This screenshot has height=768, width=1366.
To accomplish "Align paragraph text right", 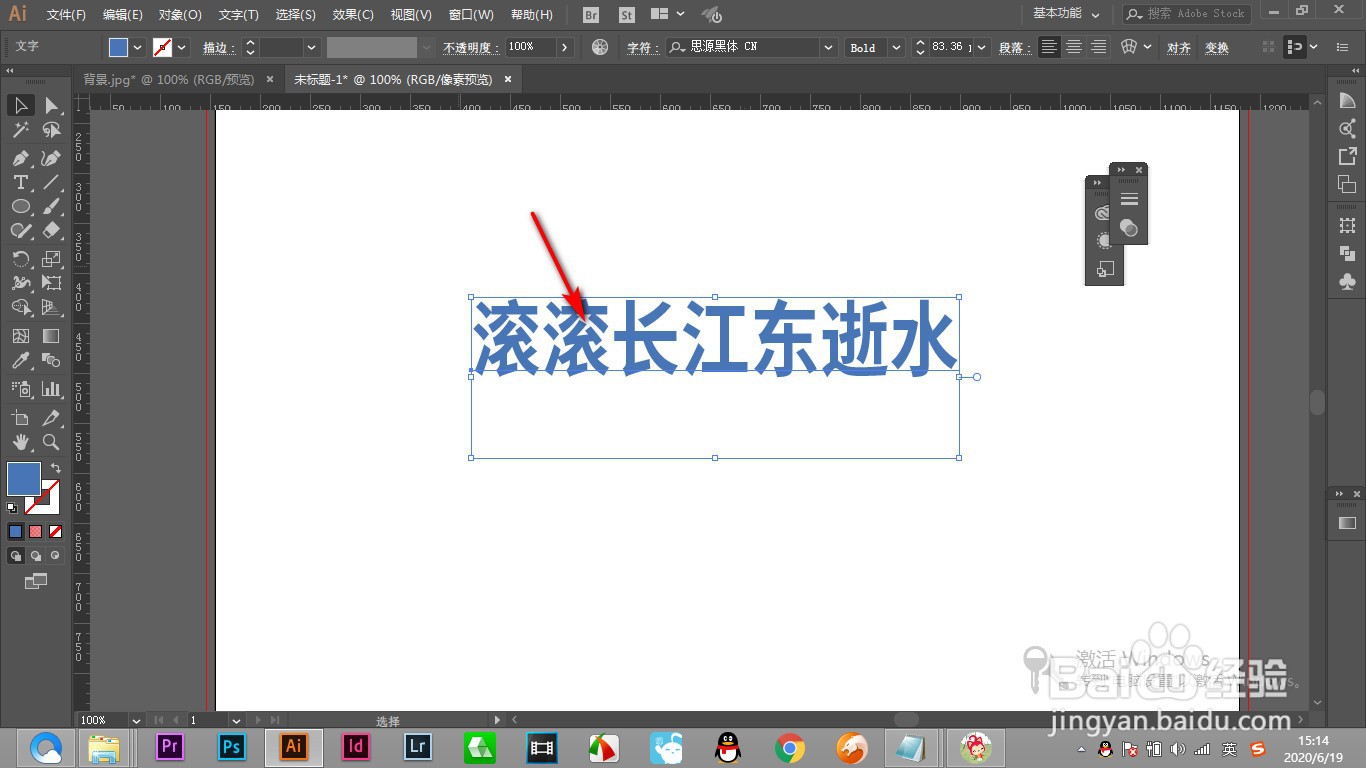I will tap(1099, 47).
